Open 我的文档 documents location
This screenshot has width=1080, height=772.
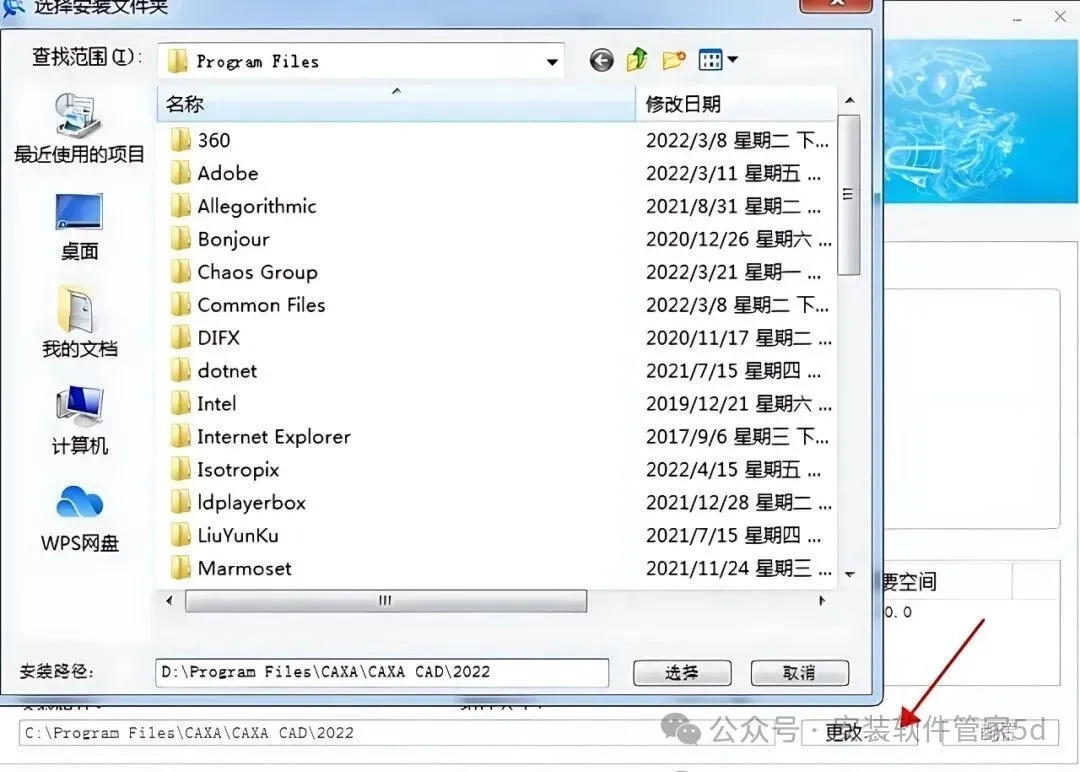click(79, 322)
